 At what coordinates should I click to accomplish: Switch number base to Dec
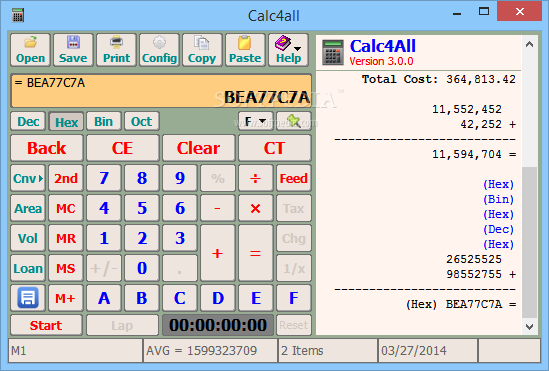coord(28,121)
